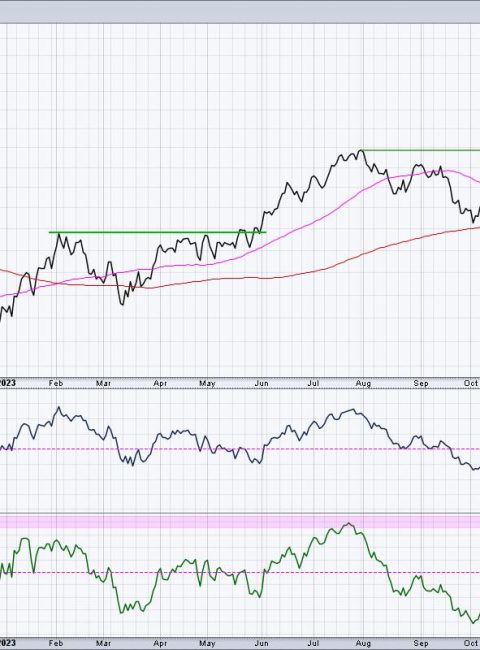Select the green oscillator's late-July peak
Viewport: 480px width, 650px height.
[349, 524]
